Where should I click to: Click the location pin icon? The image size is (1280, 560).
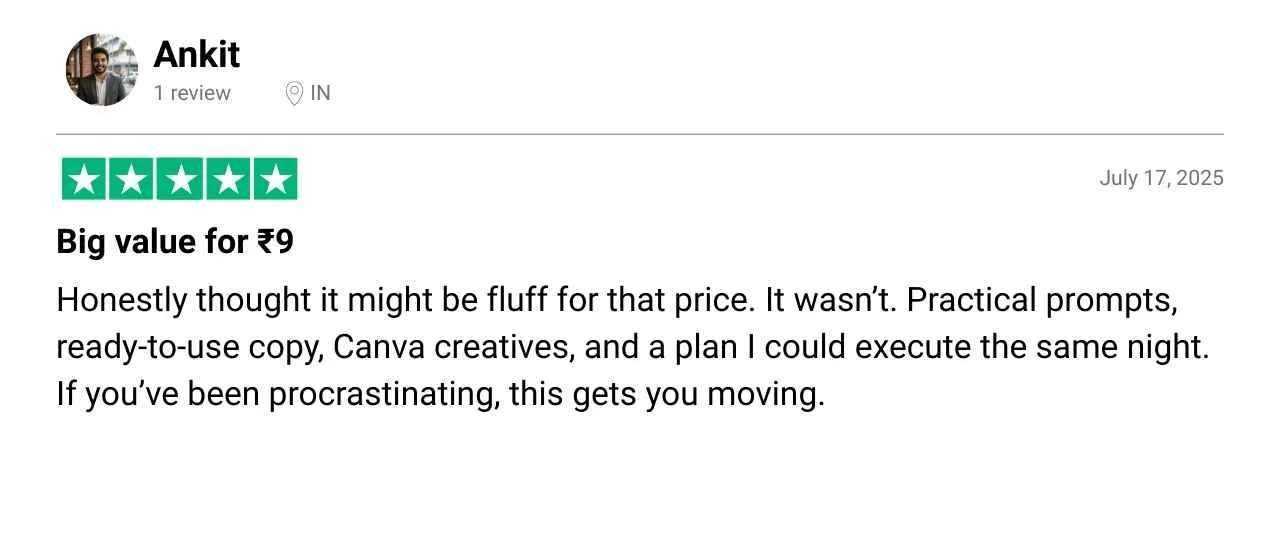[x=294, y=94]
